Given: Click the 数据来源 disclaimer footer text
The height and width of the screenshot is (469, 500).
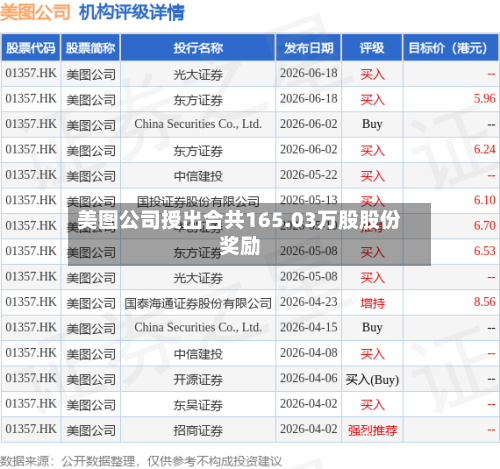Looking at the screenshot, I should (141, 461).
